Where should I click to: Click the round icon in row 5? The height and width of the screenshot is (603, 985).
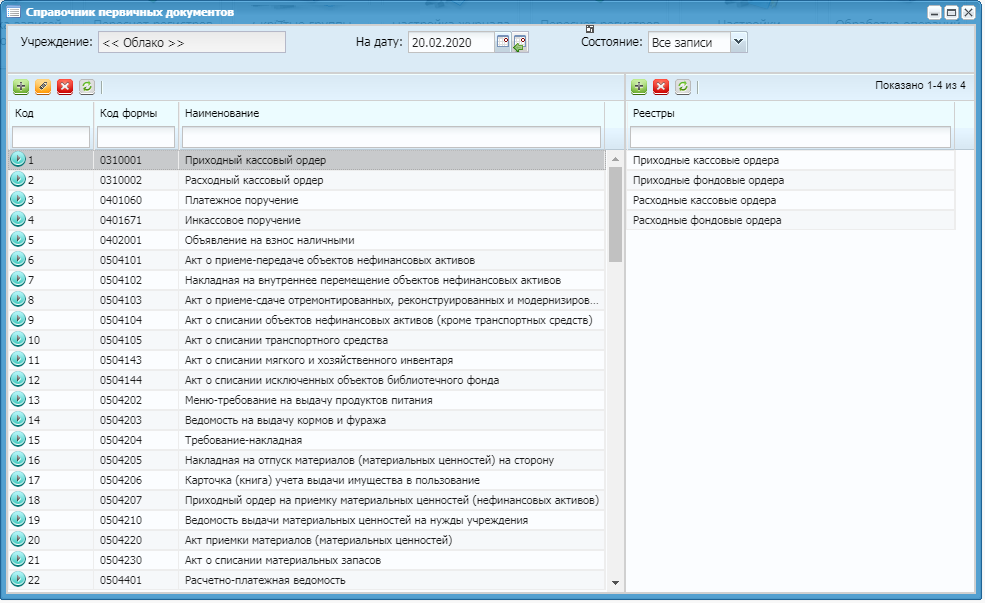pos(18,239)
